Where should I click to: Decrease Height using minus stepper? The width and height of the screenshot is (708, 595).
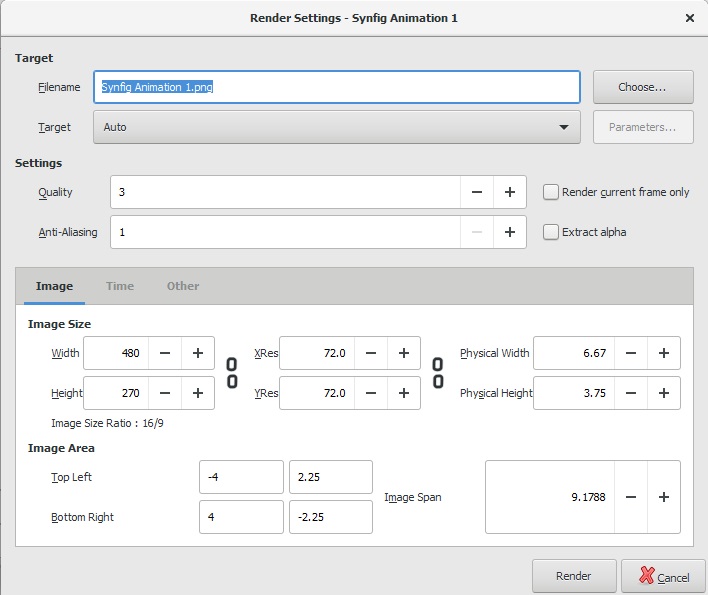[x=165, y=393]
